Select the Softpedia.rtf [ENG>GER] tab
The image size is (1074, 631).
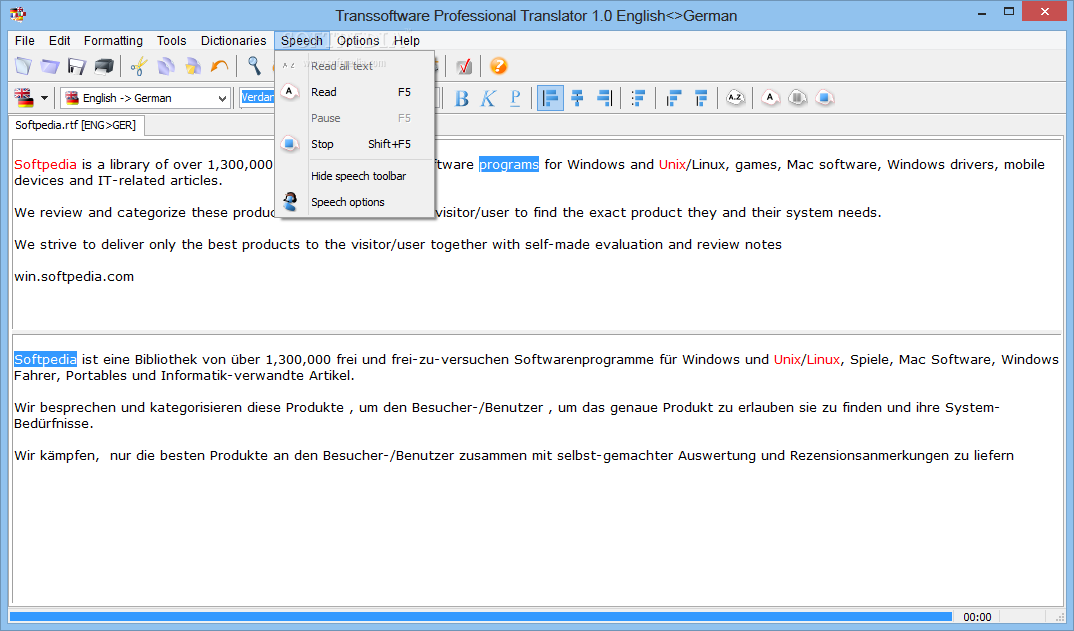[x=76, y=125]
